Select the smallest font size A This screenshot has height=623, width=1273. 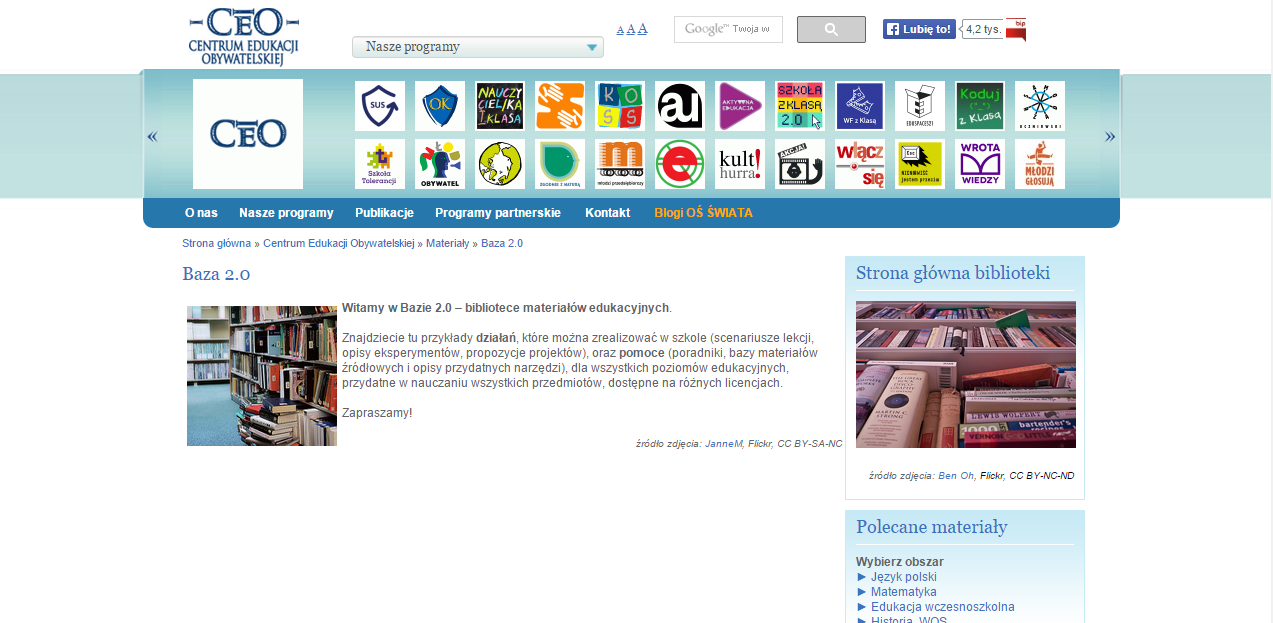(x=620, y=30)
